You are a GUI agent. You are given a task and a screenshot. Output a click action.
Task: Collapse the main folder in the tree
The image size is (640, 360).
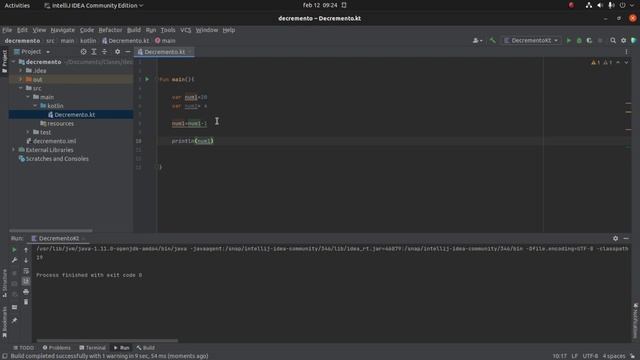click(28, 97)
